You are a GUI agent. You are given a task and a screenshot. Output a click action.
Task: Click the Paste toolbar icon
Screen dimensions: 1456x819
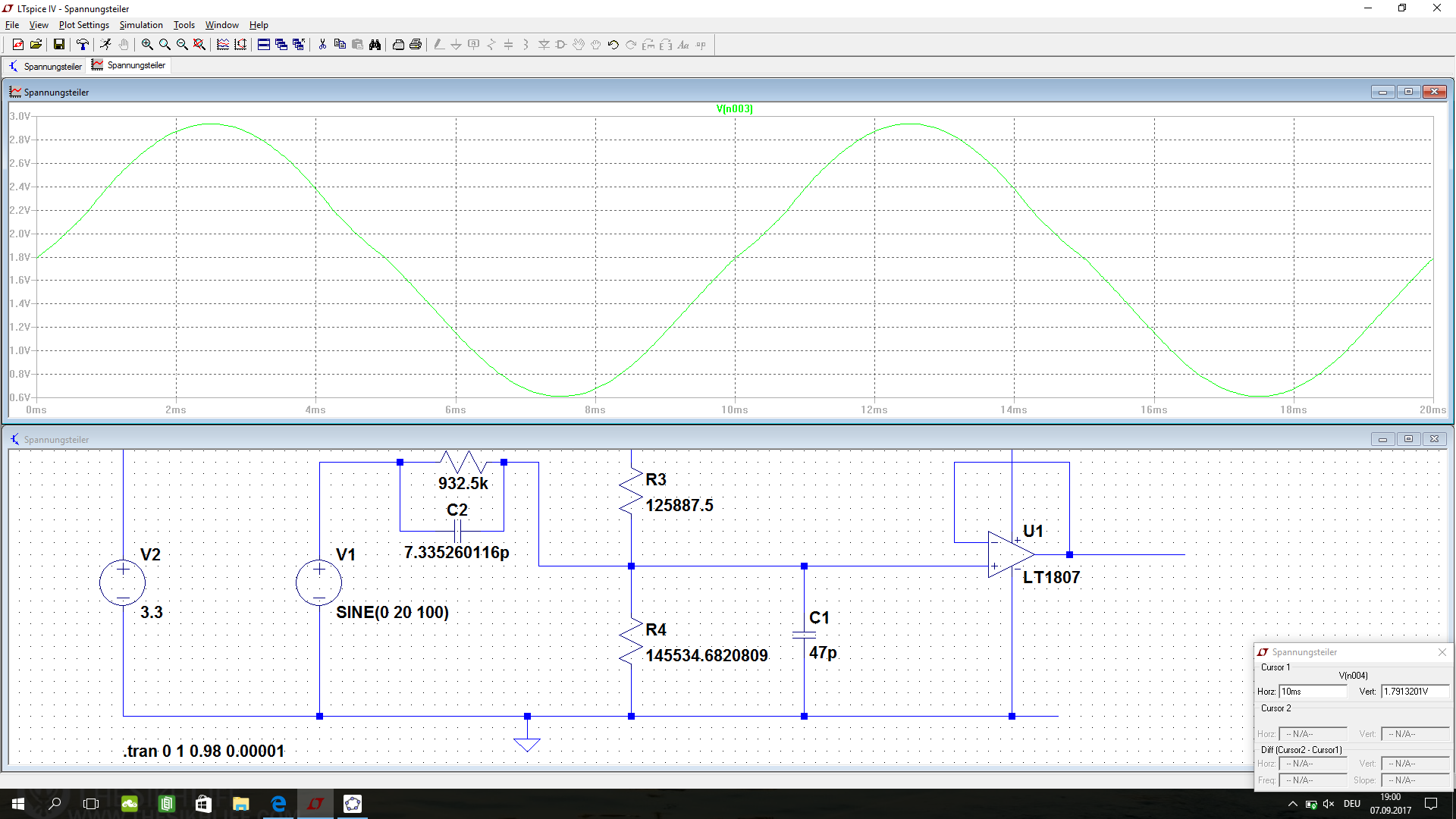357,45
